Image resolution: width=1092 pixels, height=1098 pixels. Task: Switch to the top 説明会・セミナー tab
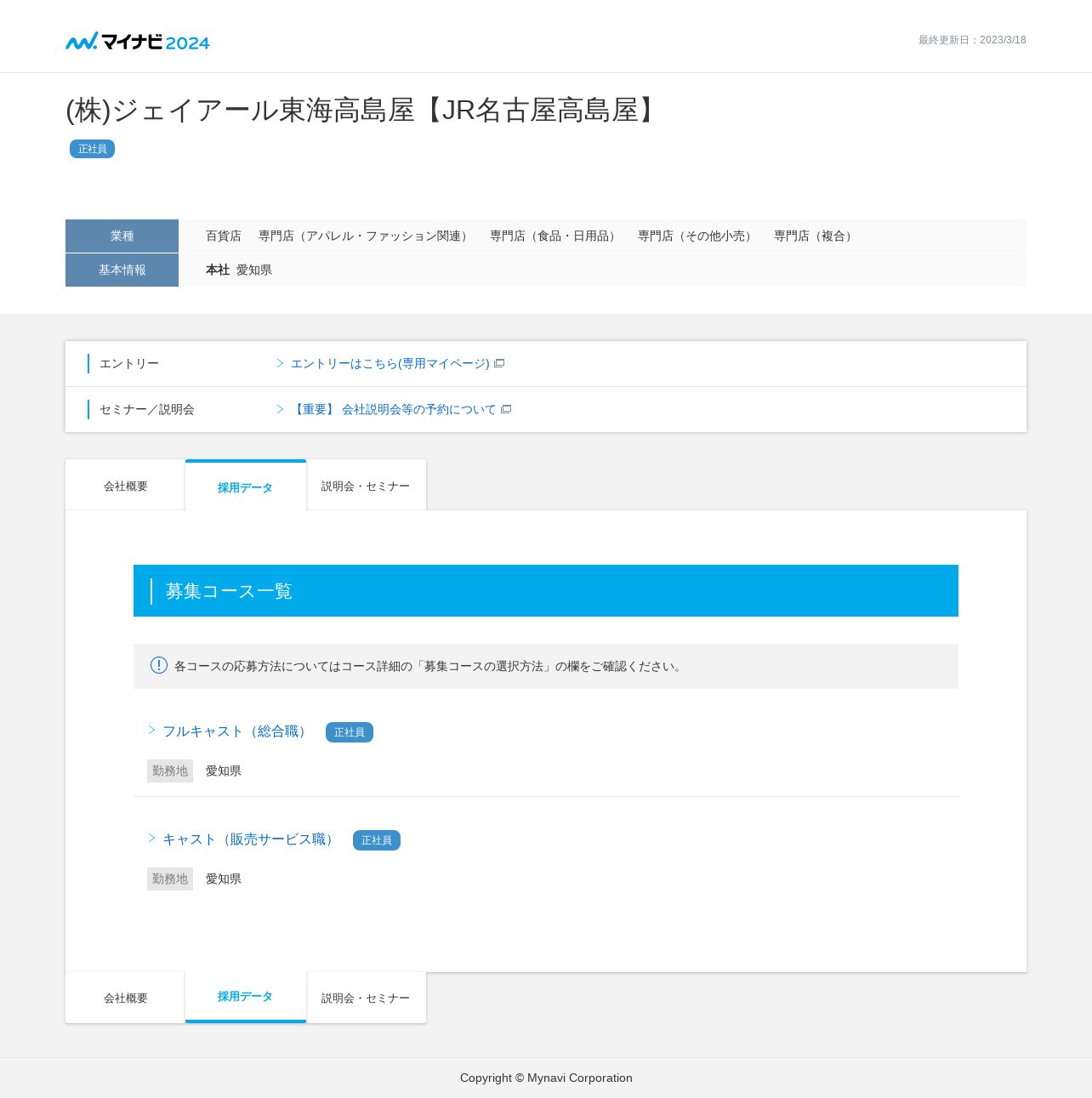click(x=367, y=486)
